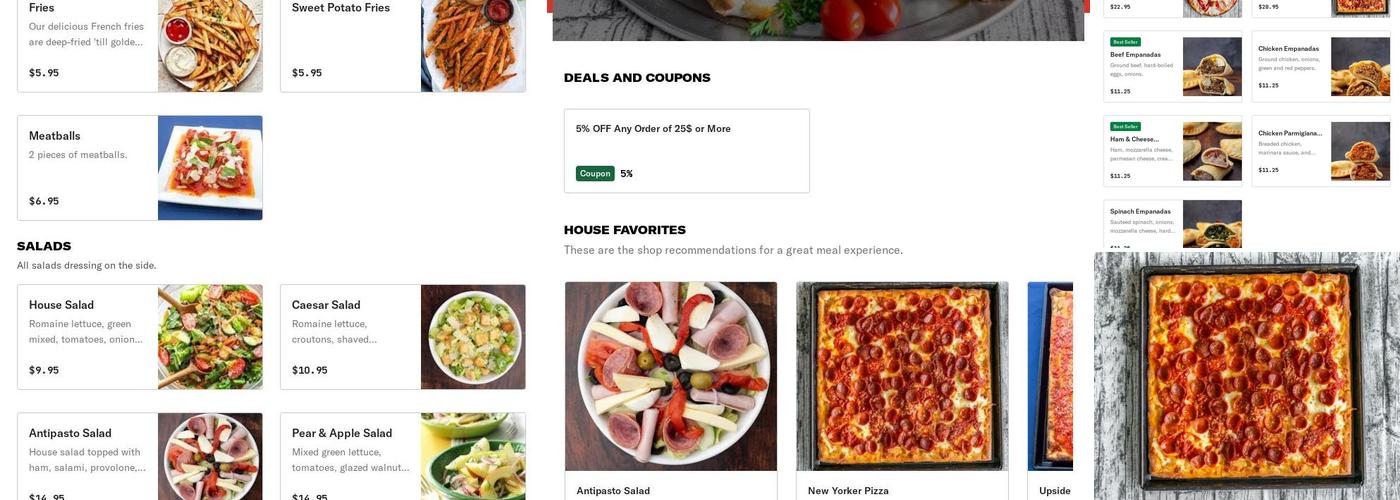This screenshot has height=500, width=1400.
Task: Click the House Salad photo thumbnail
Action: click(210, 337)
